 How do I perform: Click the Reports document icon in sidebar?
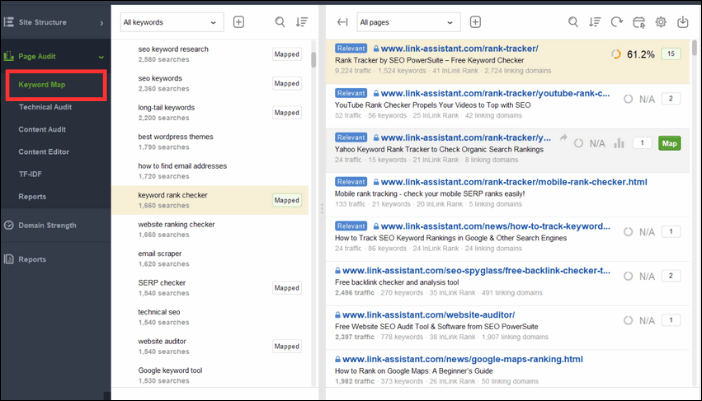click(9, 259)
